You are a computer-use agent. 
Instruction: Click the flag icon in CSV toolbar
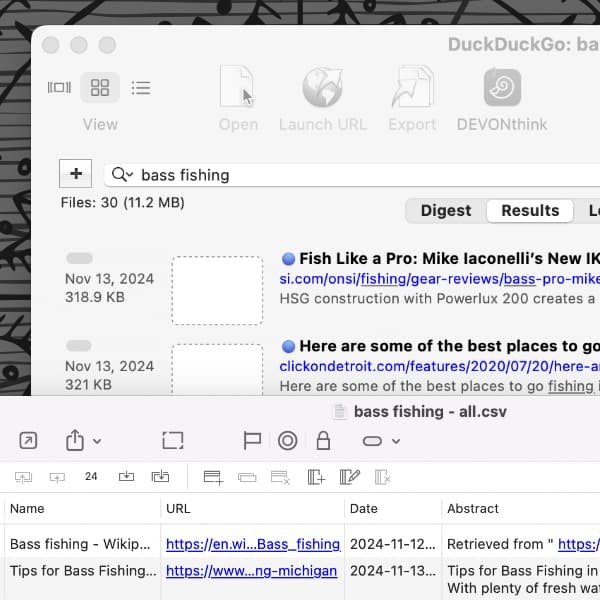[252, 440]
